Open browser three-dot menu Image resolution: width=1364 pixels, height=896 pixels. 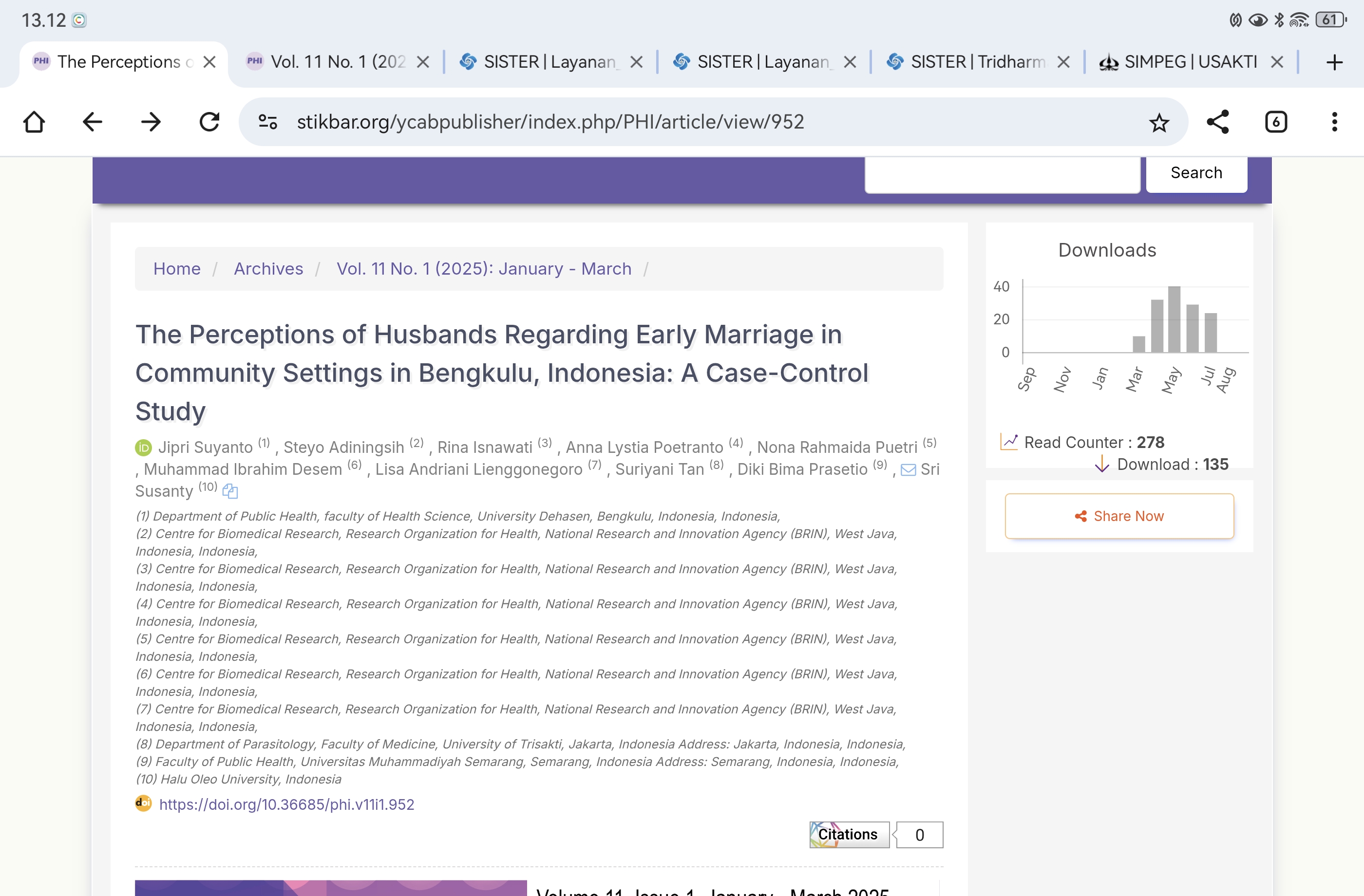(1334, 121)
